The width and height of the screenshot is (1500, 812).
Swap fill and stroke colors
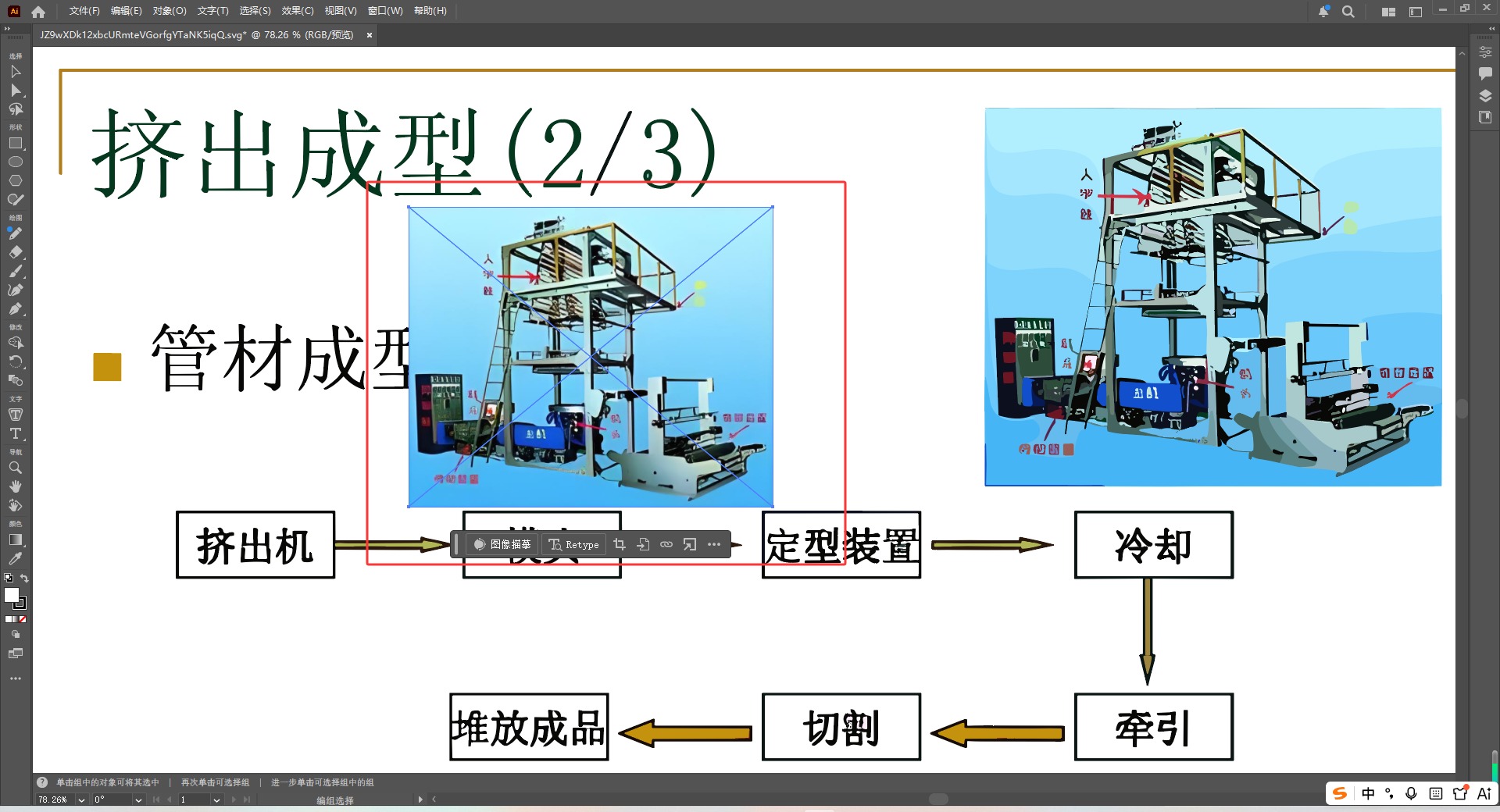pos(24,578)
